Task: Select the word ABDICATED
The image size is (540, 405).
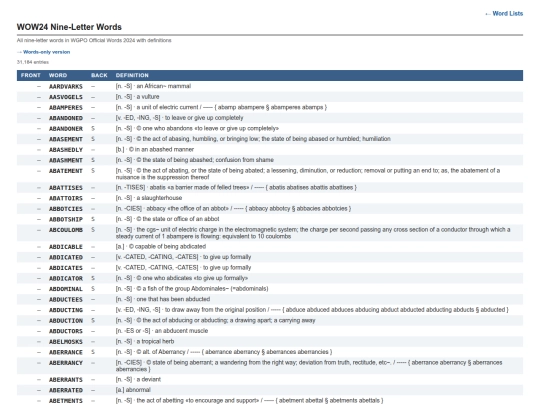Action: pos(66,257)
